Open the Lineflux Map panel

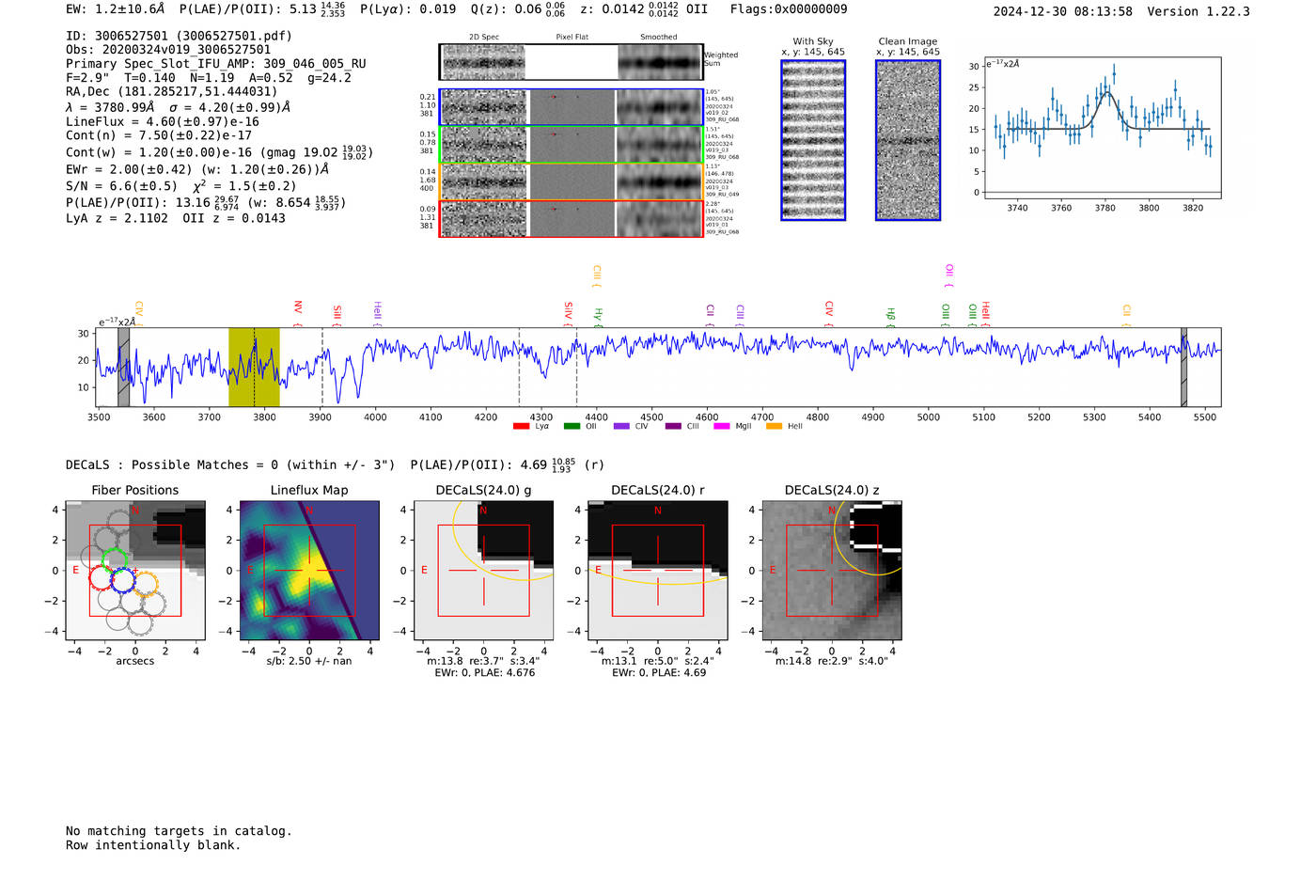click(309, 571)
